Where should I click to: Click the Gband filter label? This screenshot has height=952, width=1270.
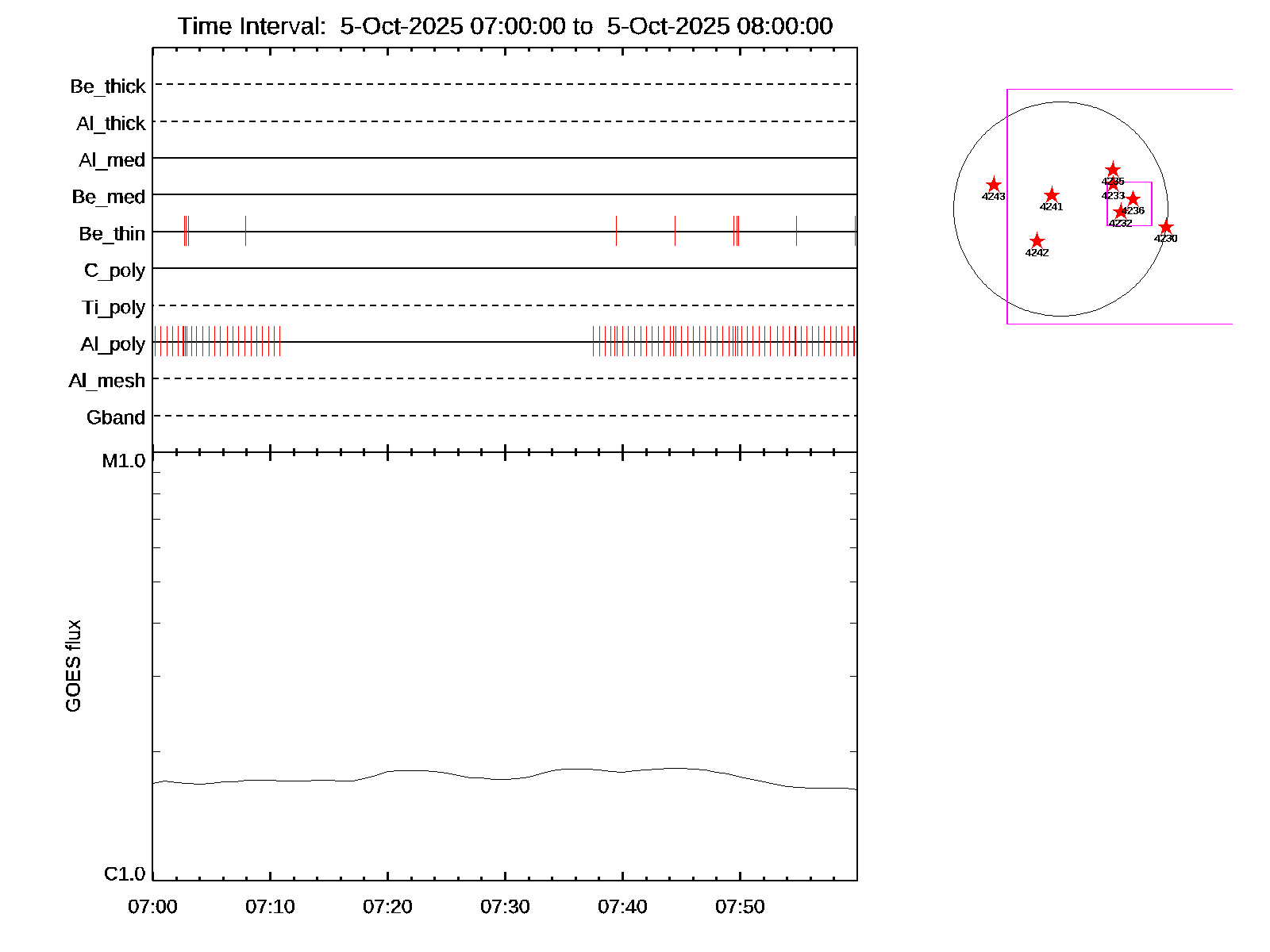pos(116,418)
